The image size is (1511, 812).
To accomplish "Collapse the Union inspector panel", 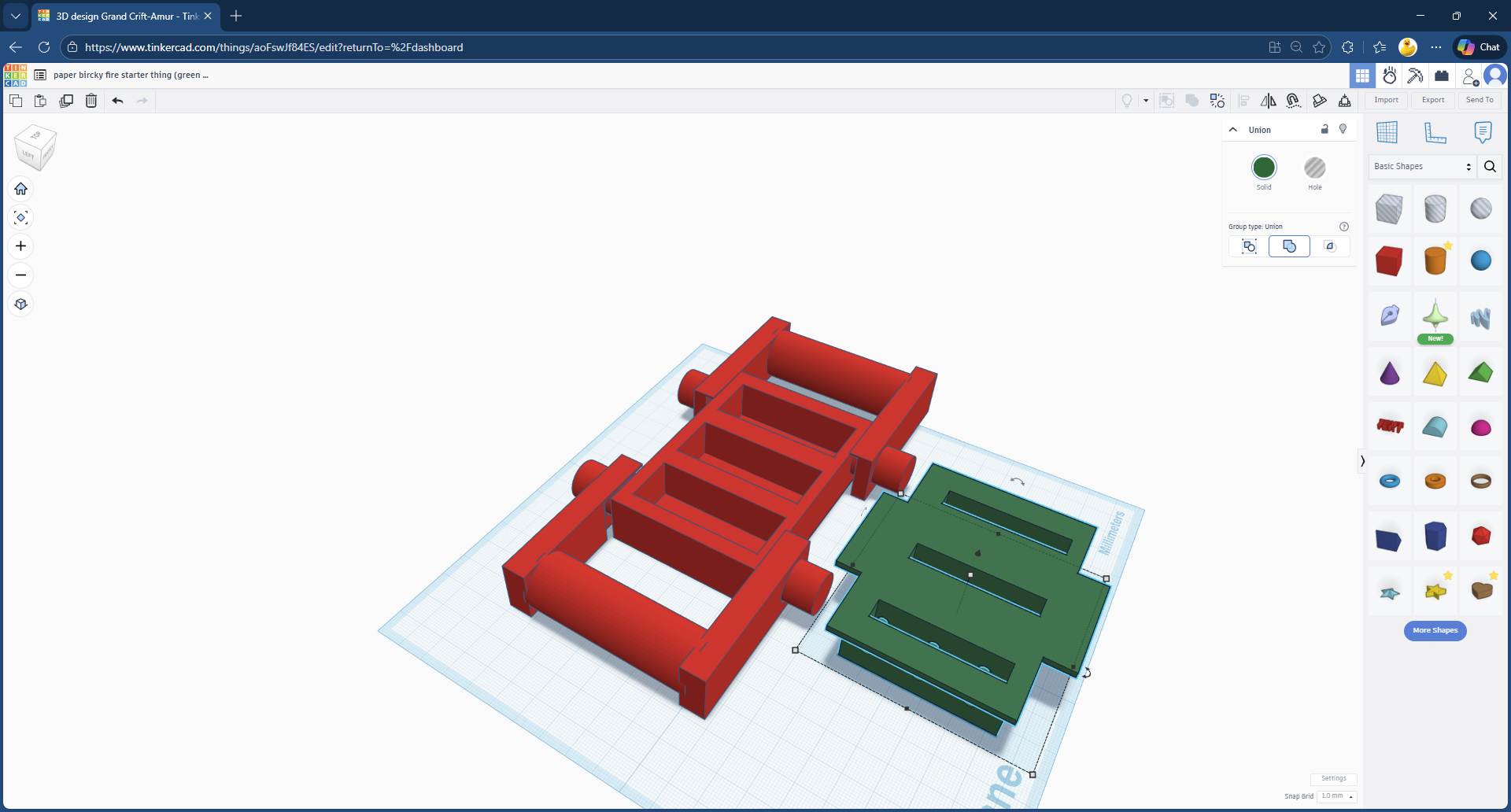I will point(1233,130).
